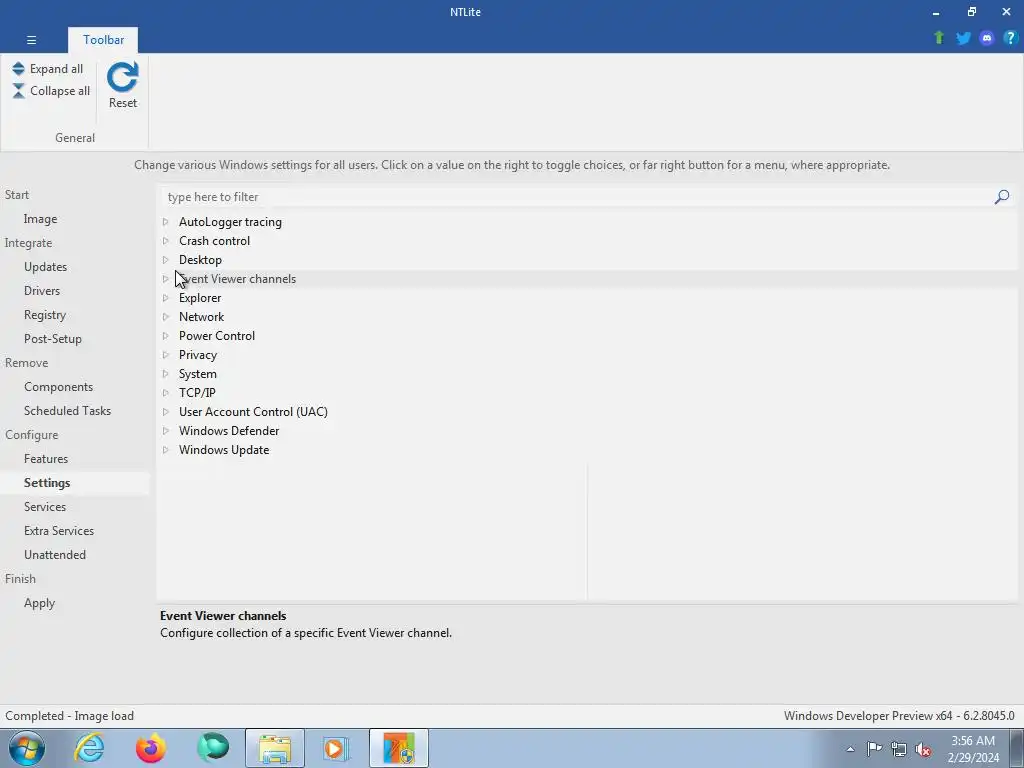Click the Reset label text
1024x768 pixels.
tap(123, 103)
